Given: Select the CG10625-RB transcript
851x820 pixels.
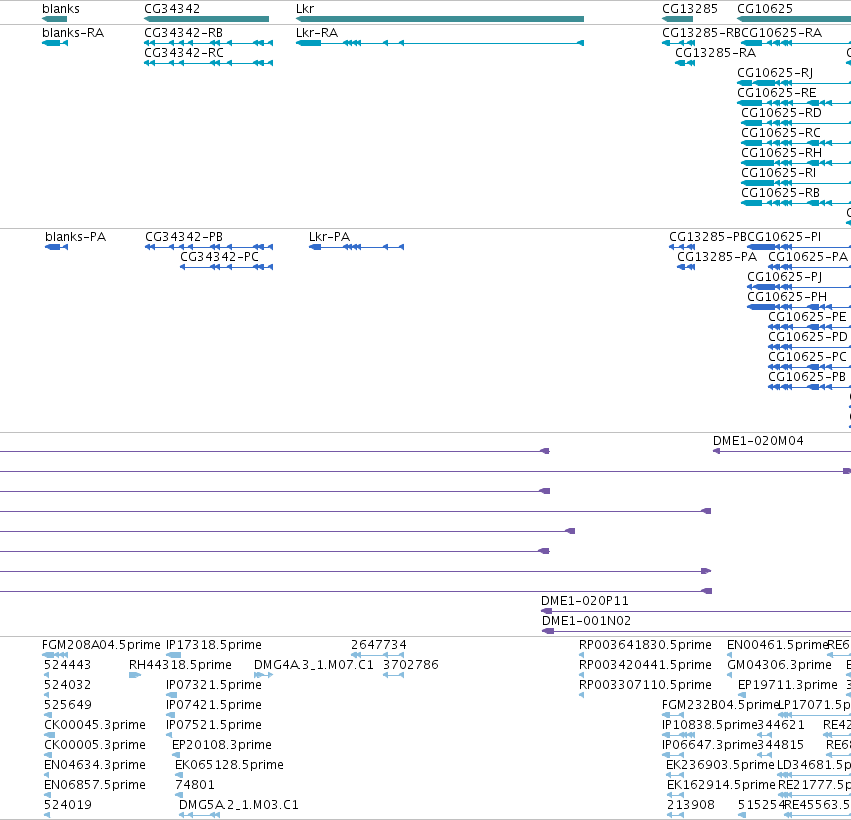Looking at the screenshot, I should [796, 203].
